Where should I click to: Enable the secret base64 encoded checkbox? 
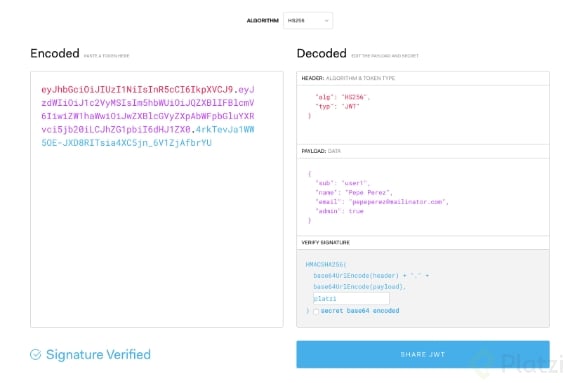(x=316, y=311)
